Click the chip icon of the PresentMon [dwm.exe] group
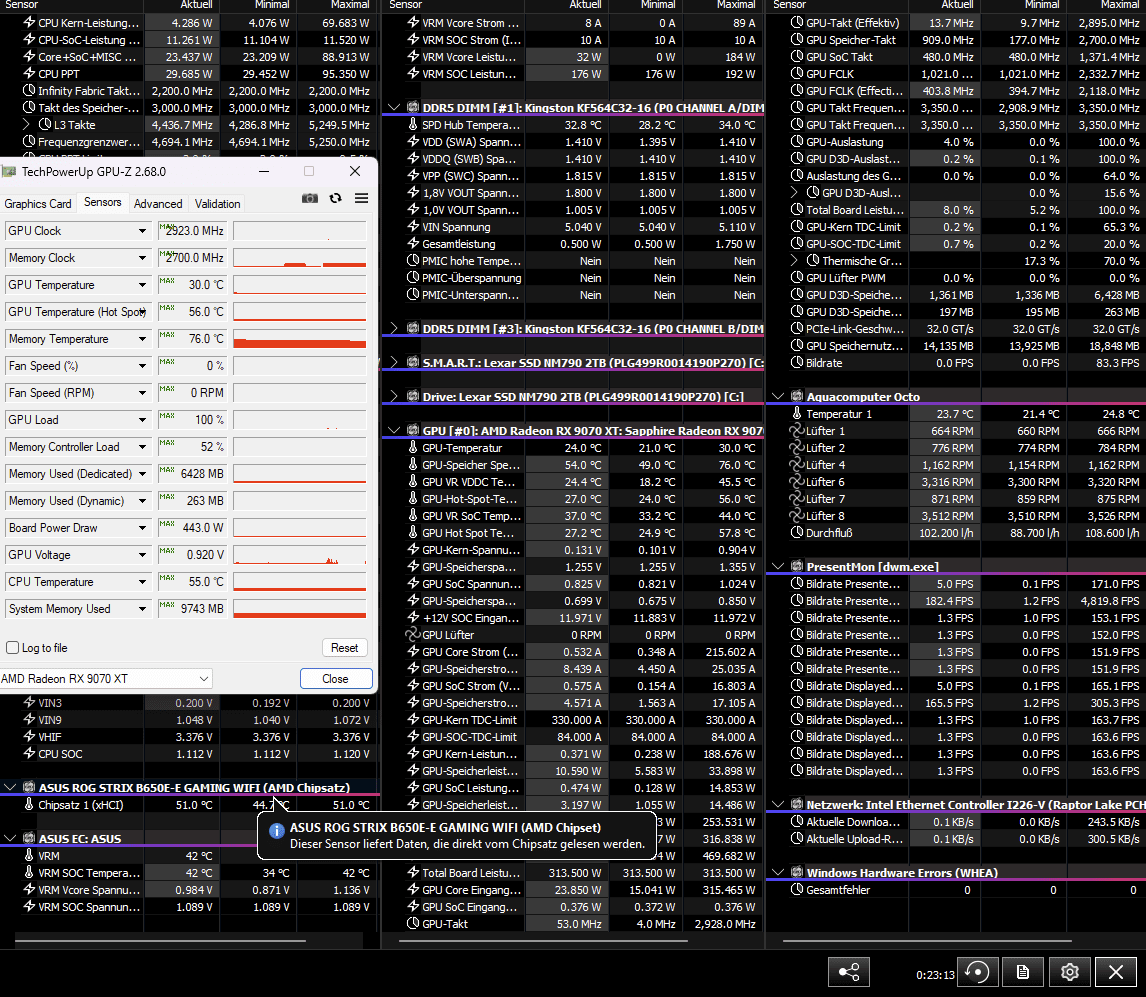 point(797,566)
